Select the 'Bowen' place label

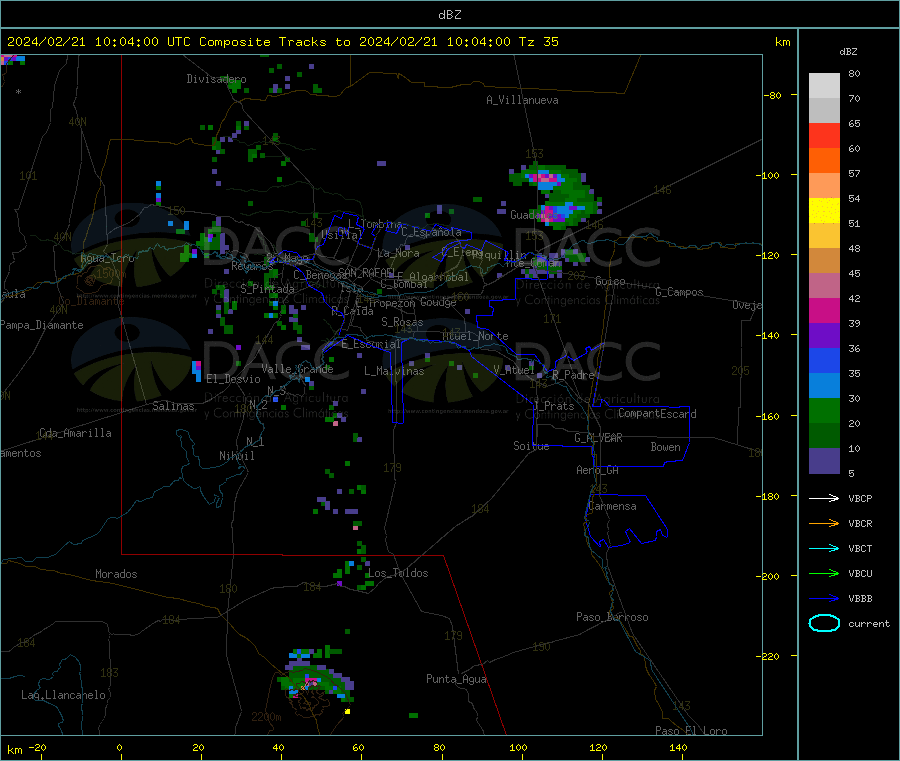665,447
